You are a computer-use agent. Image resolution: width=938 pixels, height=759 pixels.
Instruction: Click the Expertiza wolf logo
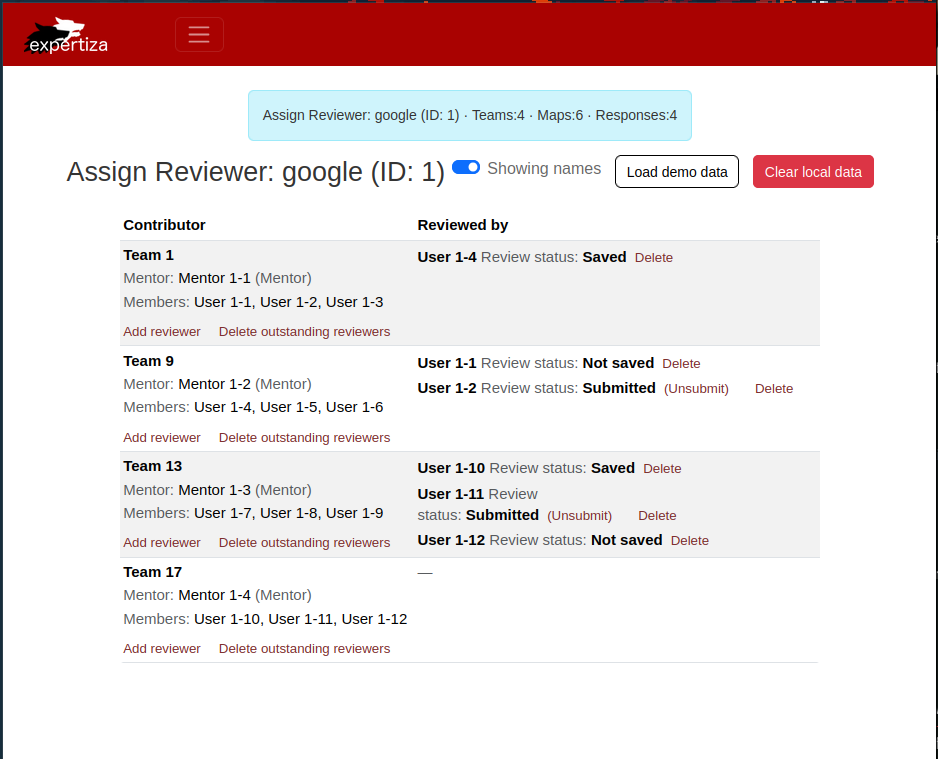point(66,35)
